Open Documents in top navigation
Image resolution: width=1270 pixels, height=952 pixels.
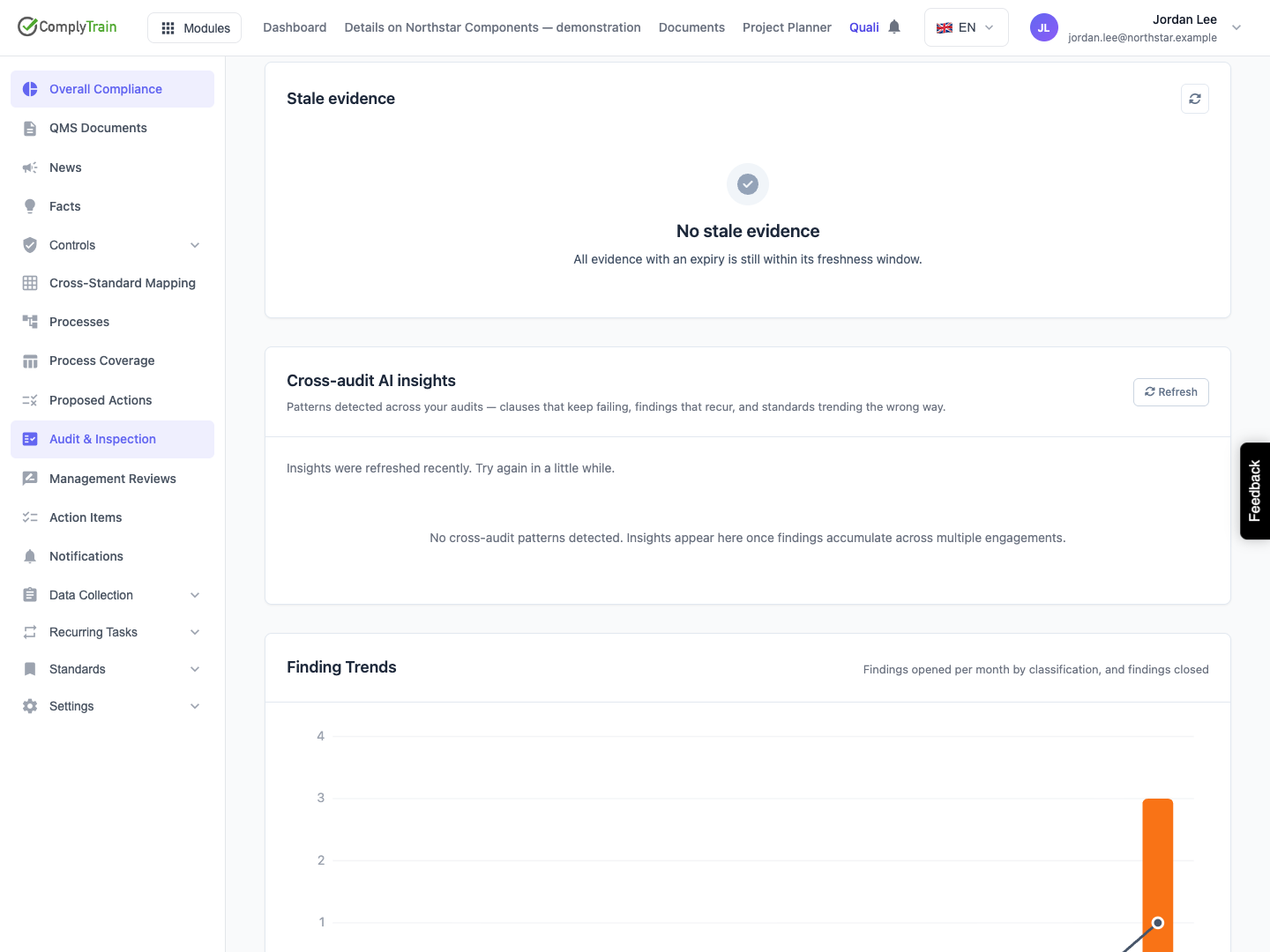point(691,27)
